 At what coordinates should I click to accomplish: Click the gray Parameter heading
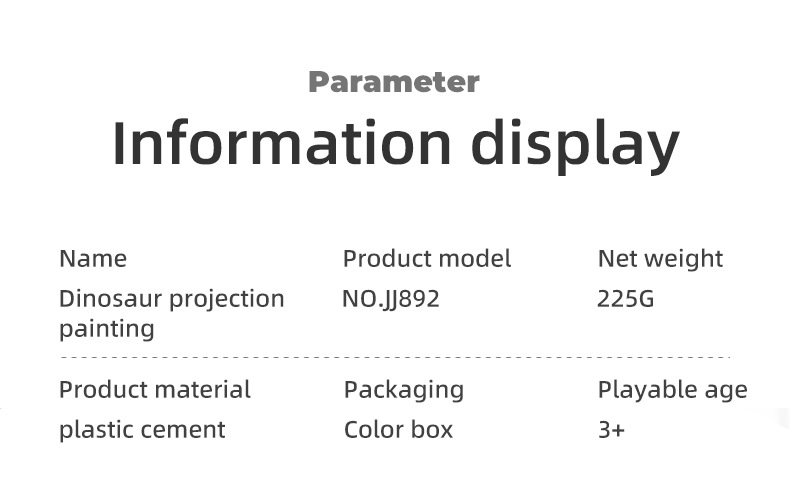(393, 82)
